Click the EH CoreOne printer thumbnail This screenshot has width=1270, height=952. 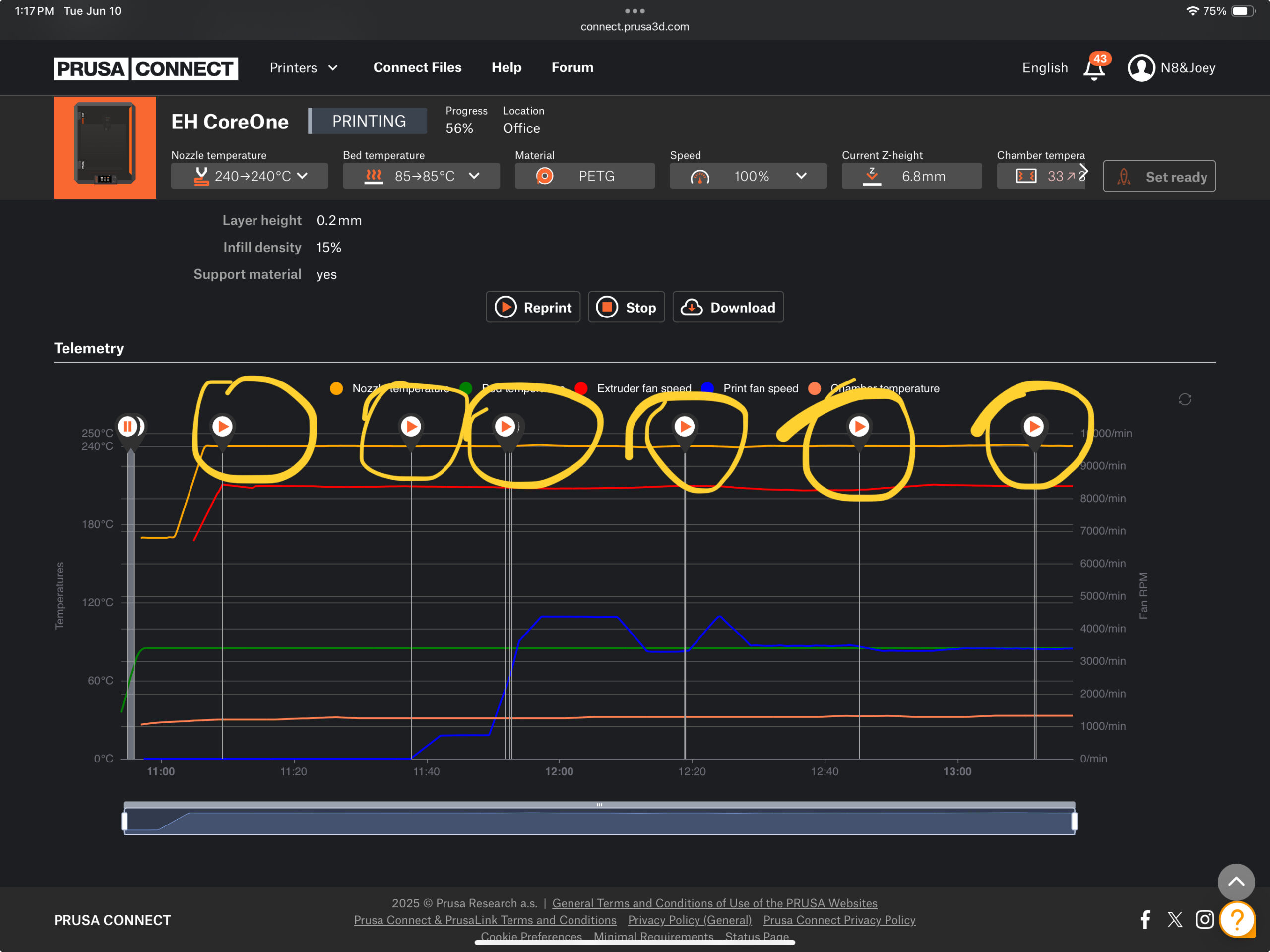(x=105, y=147)
